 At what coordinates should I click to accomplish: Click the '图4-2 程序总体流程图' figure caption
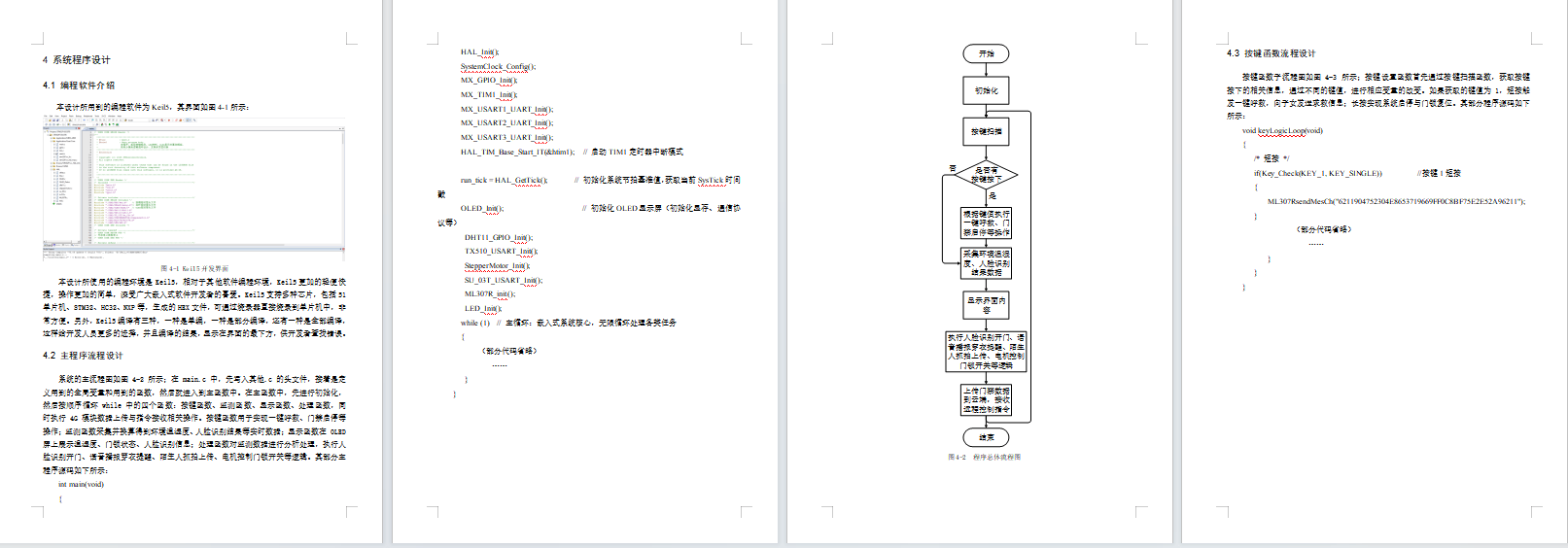984,457
